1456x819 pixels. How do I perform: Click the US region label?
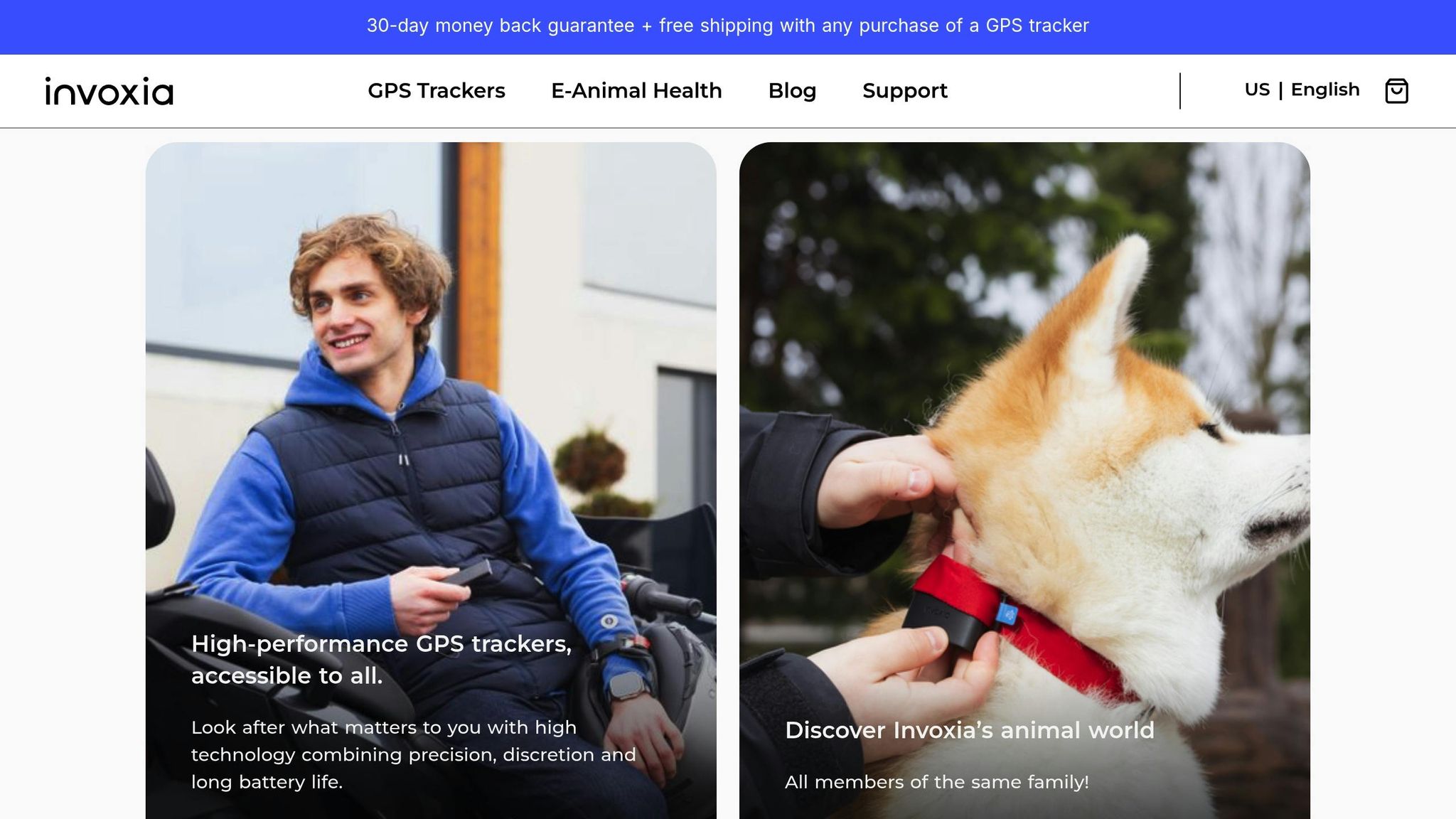[x=1257, y=90]
